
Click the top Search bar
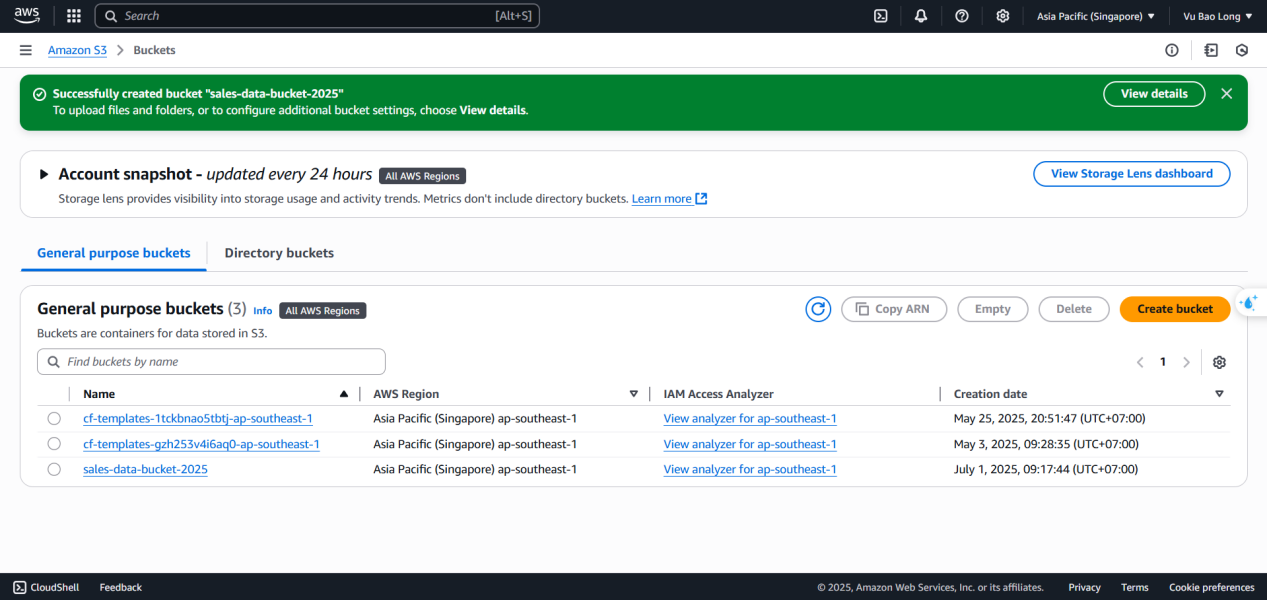317,16
